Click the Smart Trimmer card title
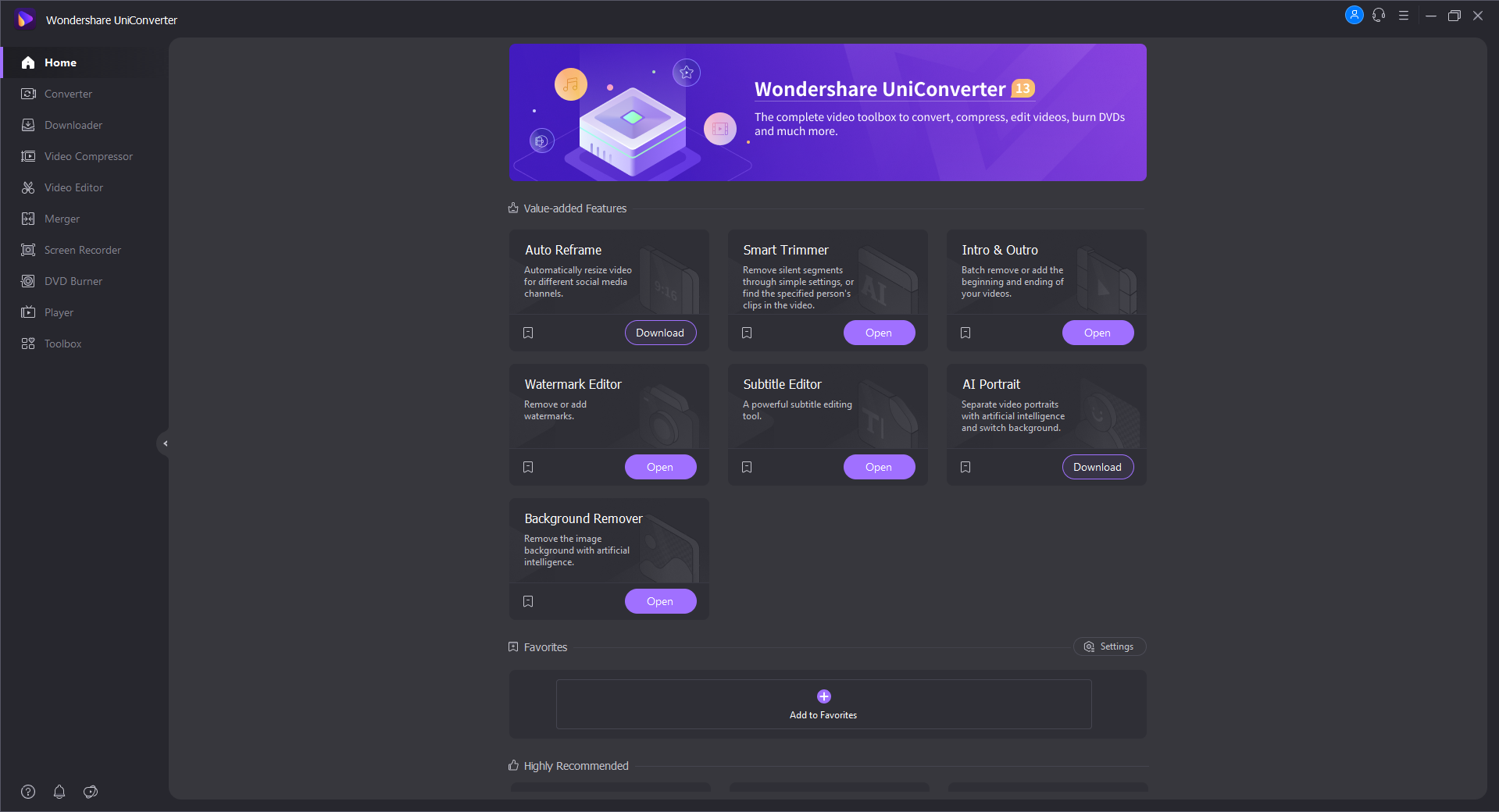The width and height of the screenshot is (1499, 812). 786,250
